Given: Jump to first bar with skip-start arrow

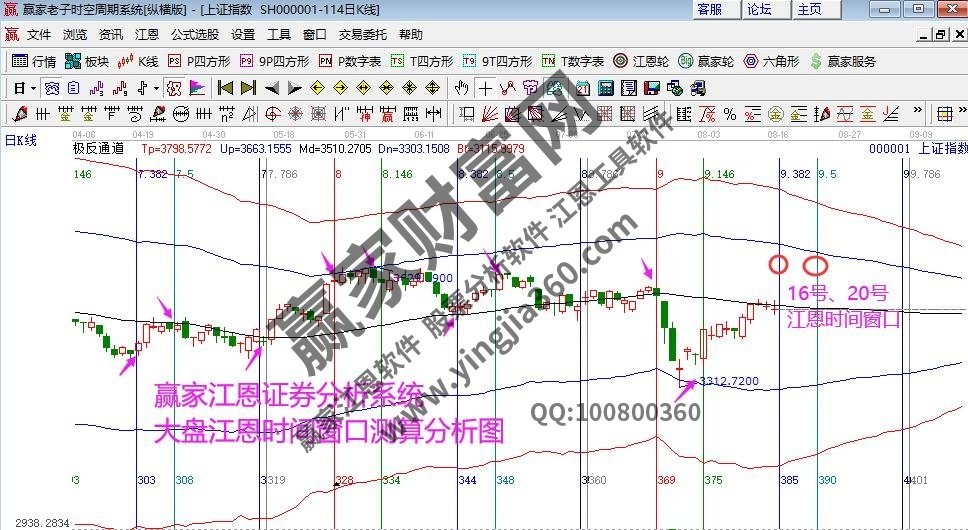Looking at the screenshot, I should click(x=225, y=87).
